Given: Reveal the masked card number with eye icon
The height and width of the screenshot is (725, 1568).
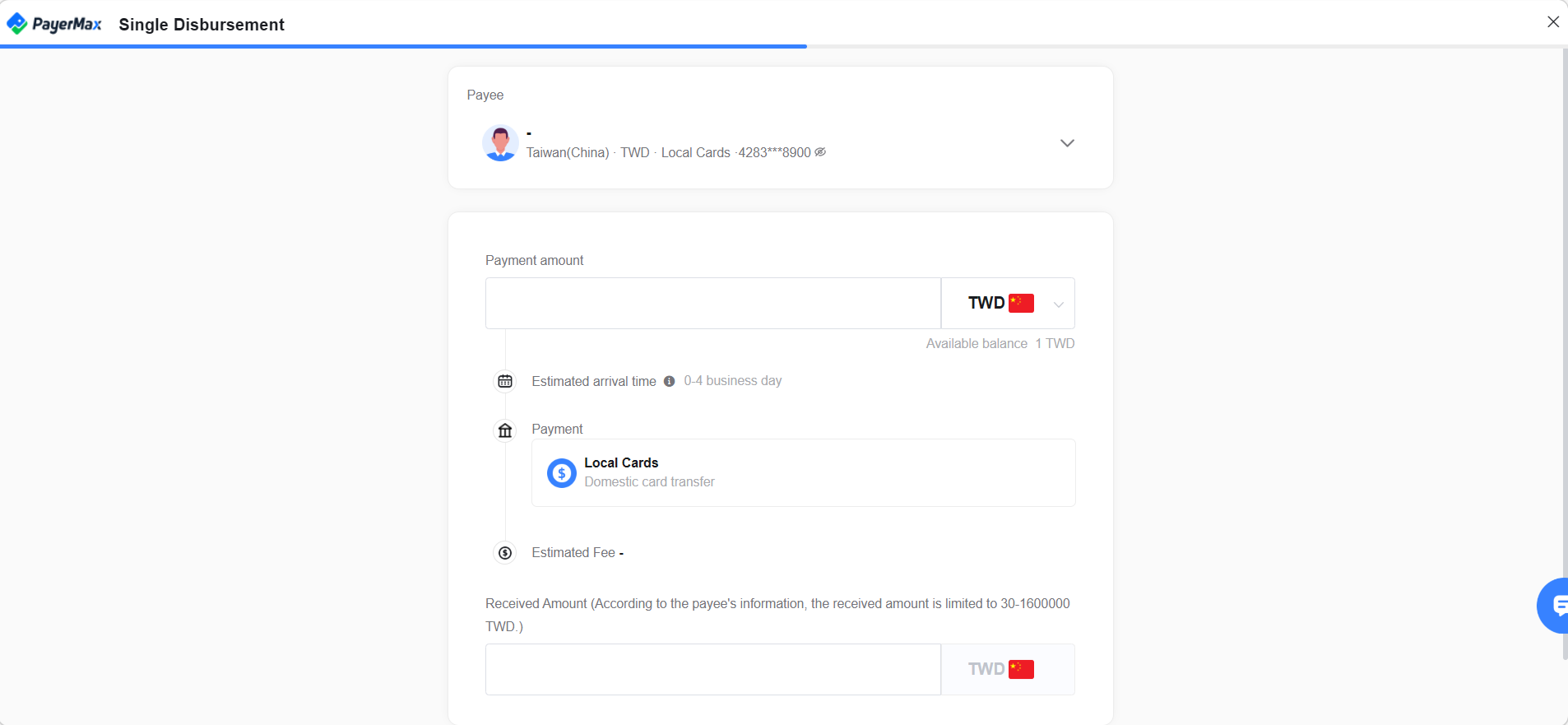Looking at the screenshot, I should point(820,152).
